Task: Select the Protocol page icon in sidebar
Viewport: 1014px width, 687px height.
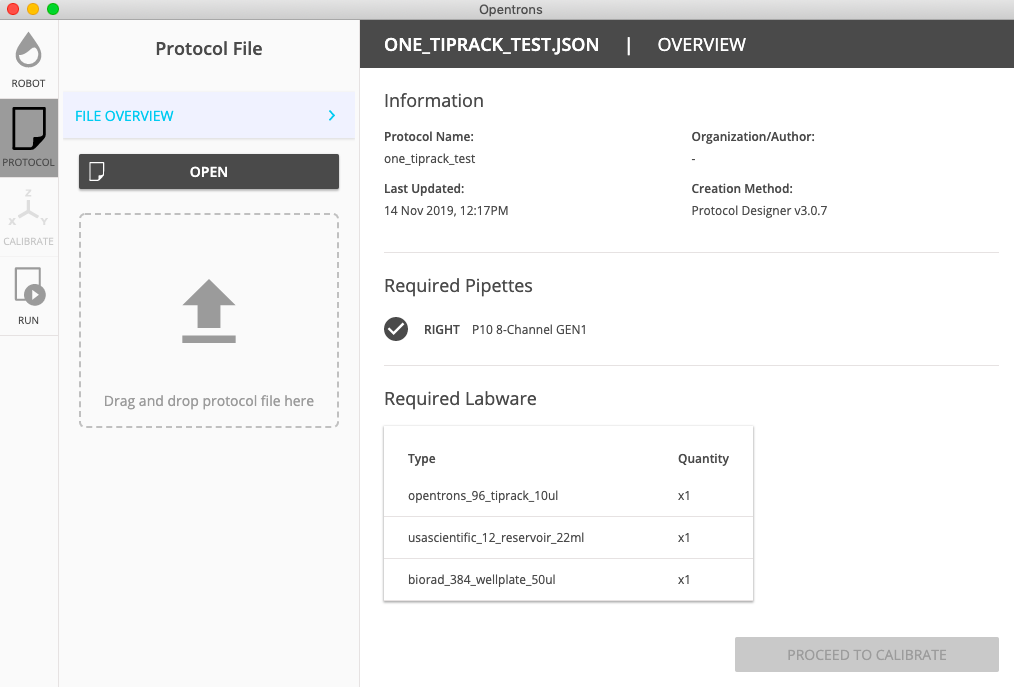Action: pyautogui.click(x=28, y=128)
